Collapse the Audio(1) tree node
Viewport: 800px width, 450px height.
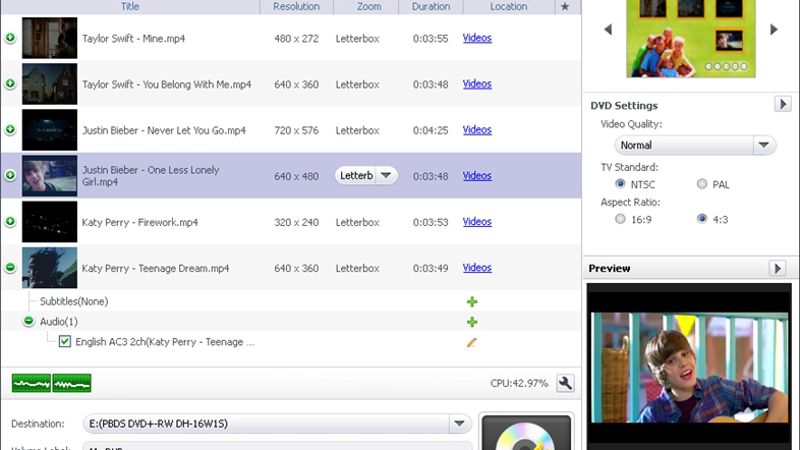pos(29,321)
